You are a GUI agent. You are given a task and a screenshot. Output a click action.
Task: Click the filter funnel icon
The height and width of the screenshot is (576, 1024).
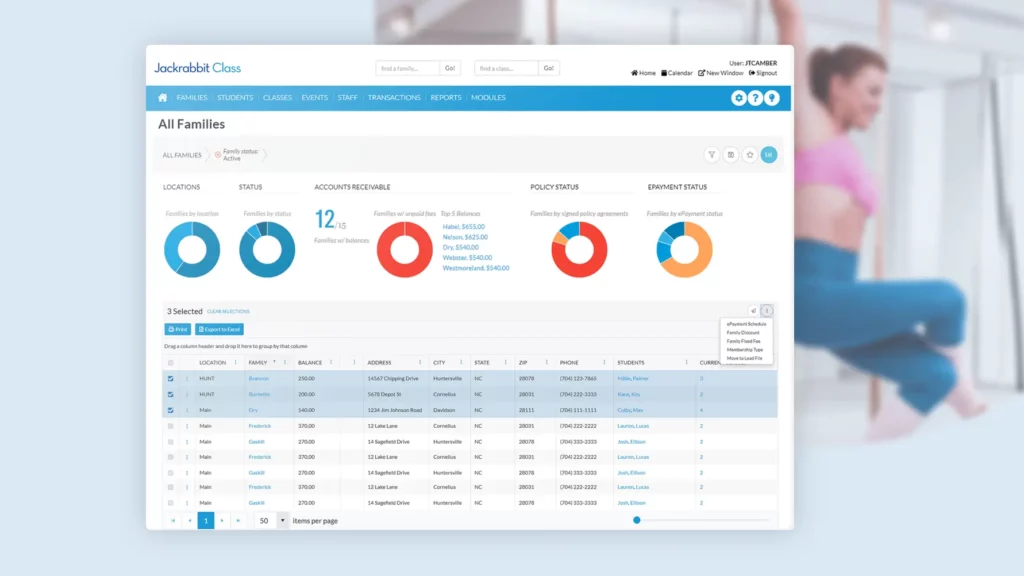[711, 155]
